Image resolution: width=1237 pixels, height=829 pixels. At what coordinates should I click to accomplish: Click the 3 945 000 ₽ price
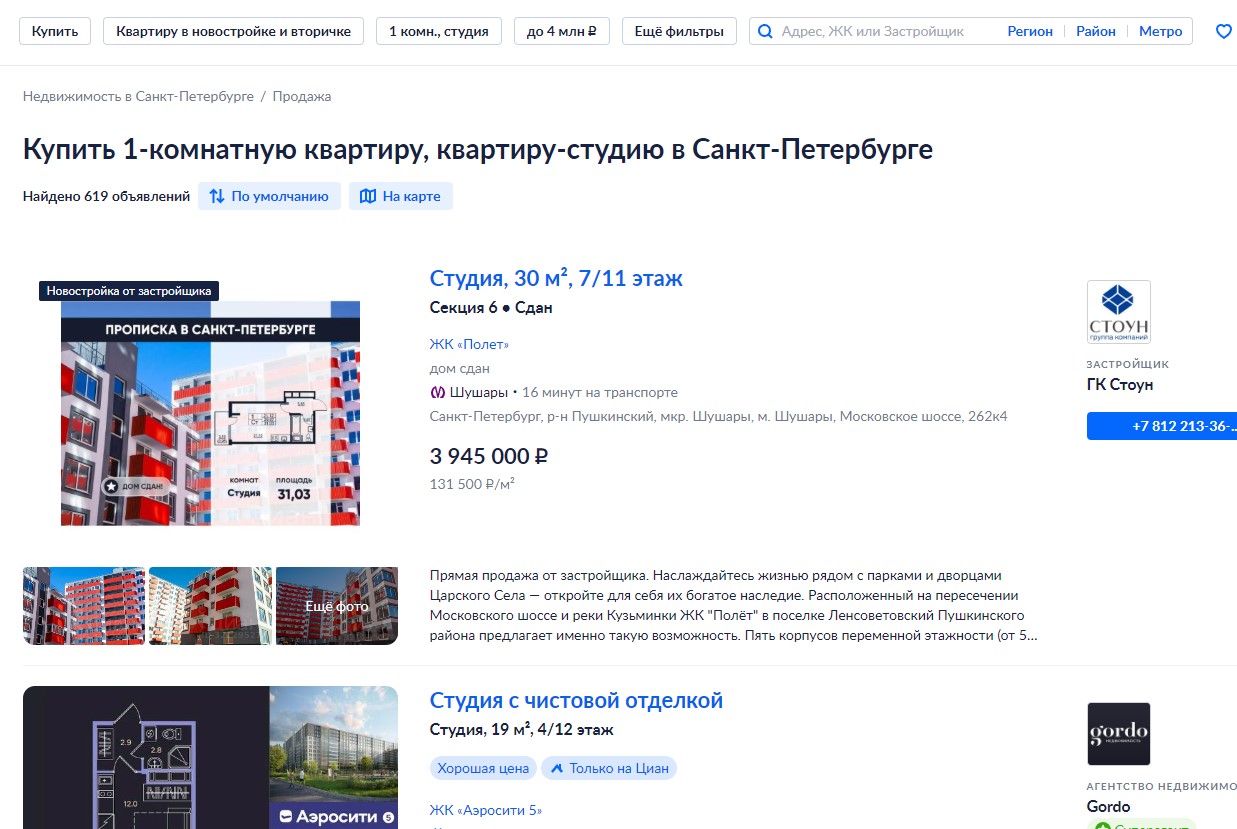click(x=489, y=456)
